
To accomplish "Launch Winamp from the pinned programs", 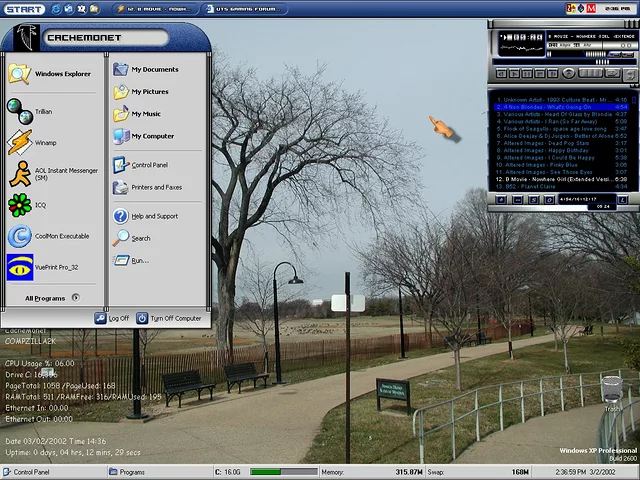I will point(45,143).
